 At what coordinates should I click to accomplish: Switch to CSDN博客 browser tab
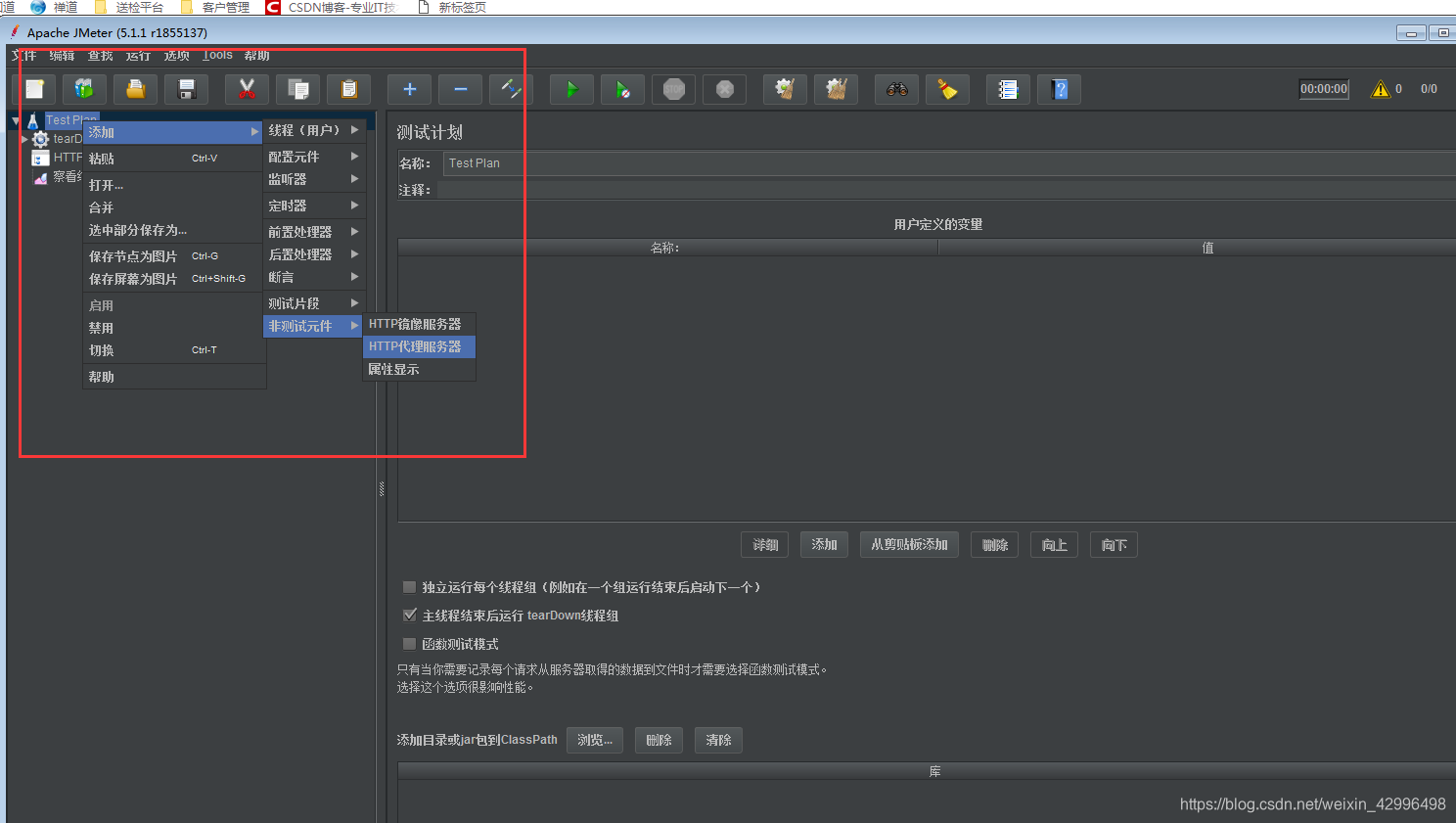[x=331, y=7]
